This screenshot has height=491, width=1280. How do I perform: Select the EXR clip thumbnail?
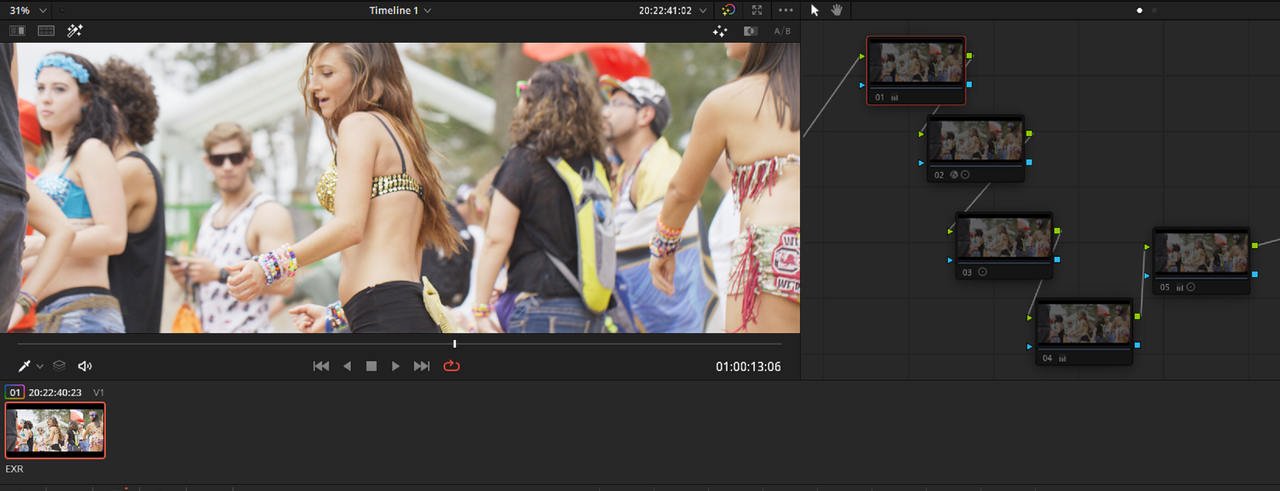[55, 430]
